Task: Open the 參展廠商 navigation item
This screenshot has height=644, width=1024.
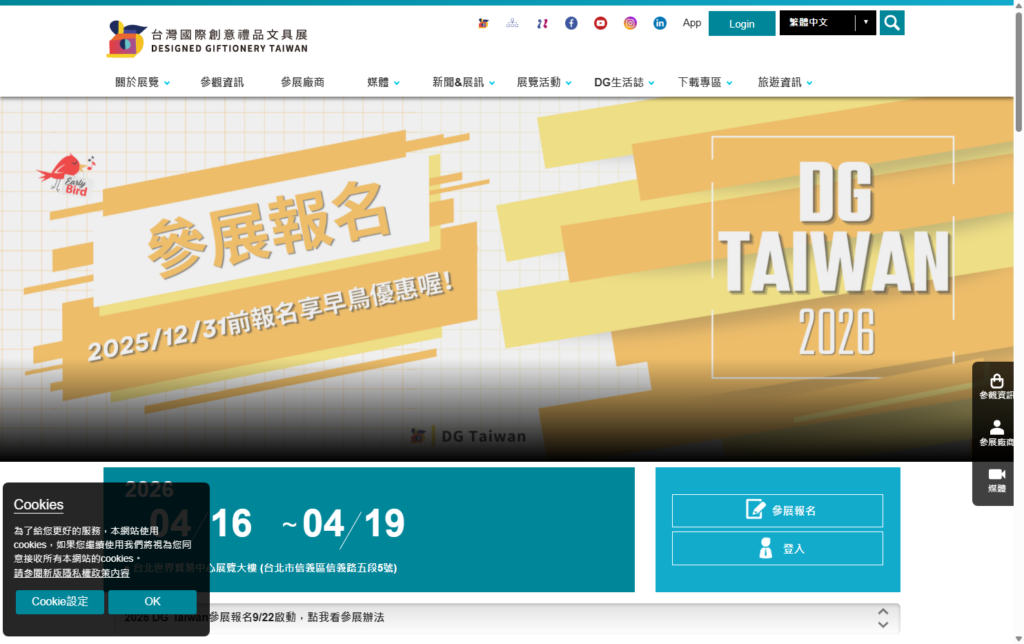Action: click(302, 83)
